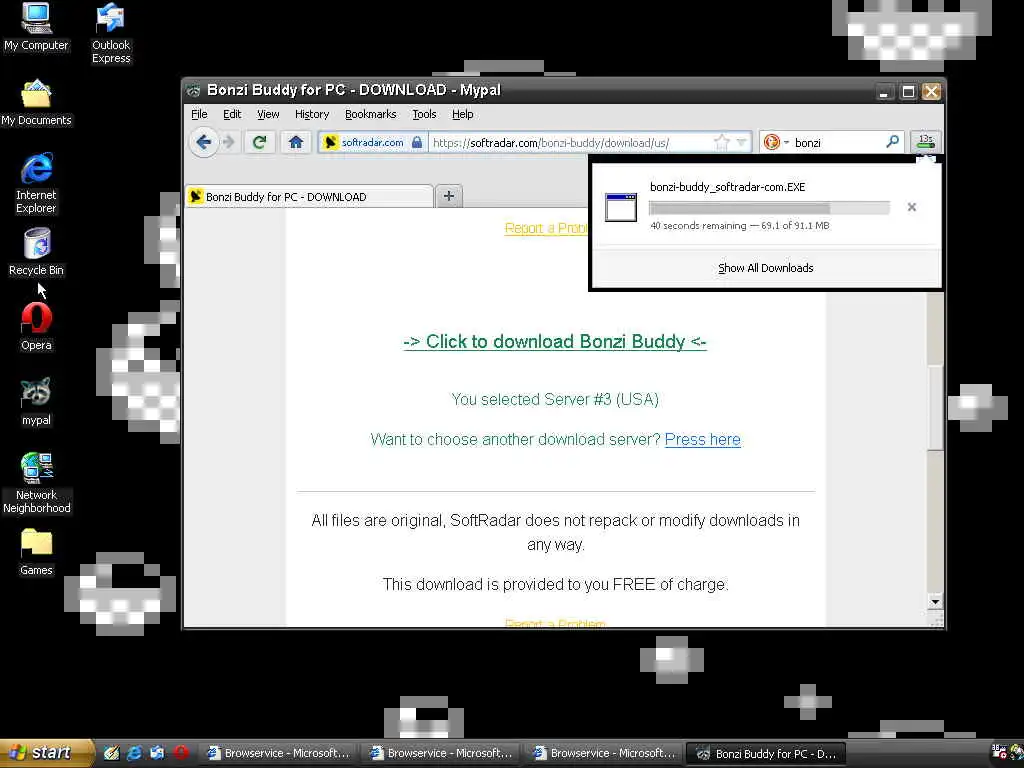Launch Internet Explorer from quick launch
The width and height of the screenshot is (1024, 768).
click(x=135, y=753)
